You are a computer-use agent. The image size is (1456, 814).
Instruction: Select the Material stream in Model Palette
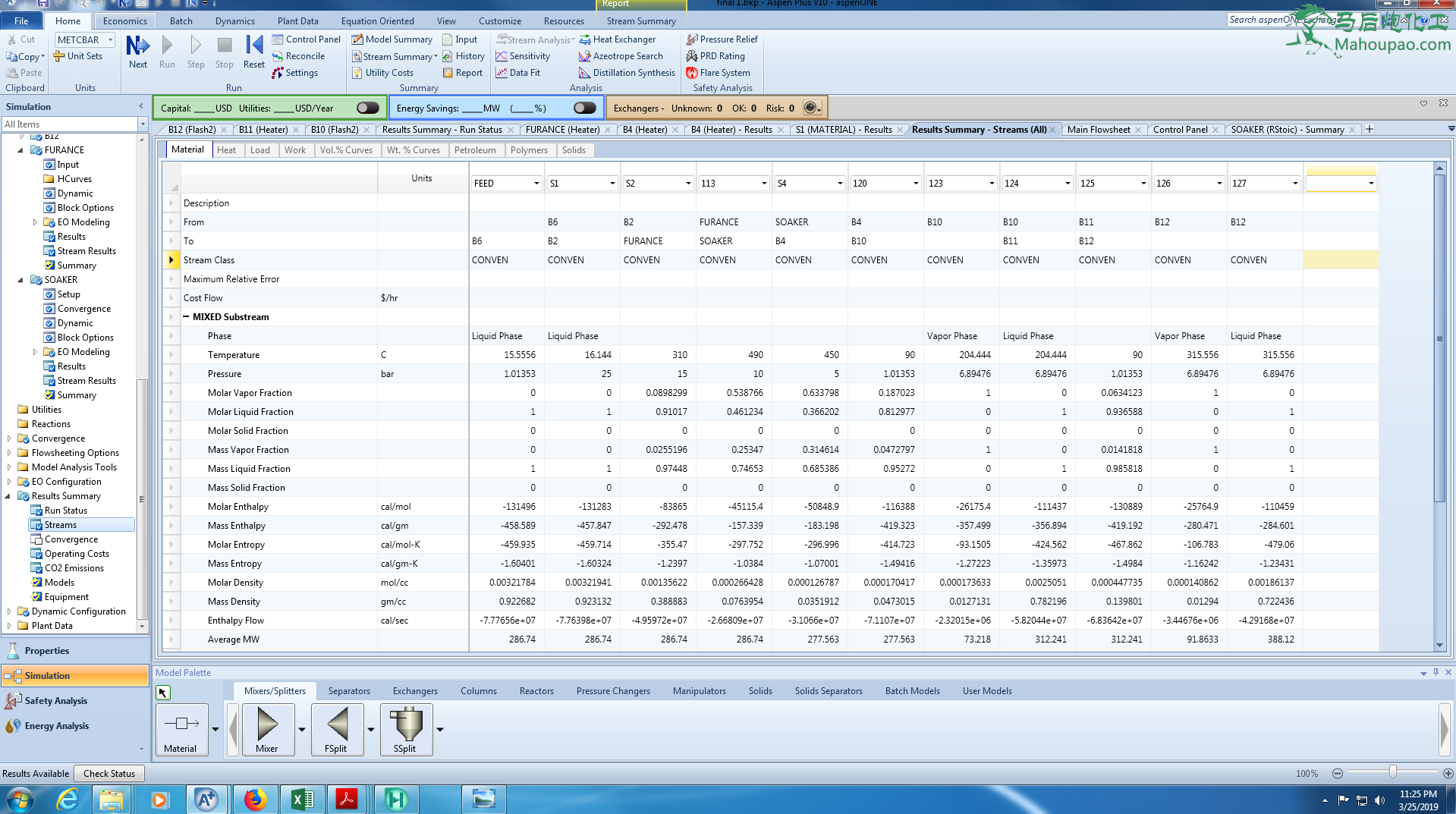coord(181,730)
